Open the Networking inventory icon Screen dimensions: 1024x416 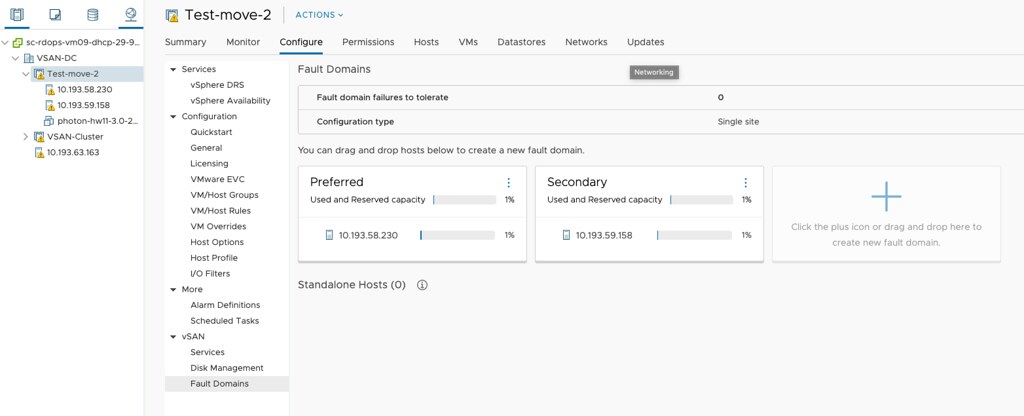[130, 15]
